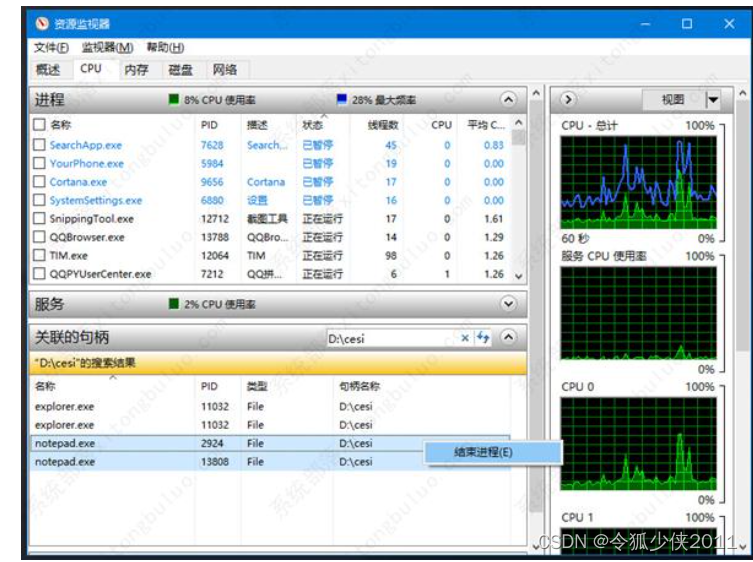Click the D:\cesi handle search field
This screenshot has height=562, width=753.
point(391,338)
